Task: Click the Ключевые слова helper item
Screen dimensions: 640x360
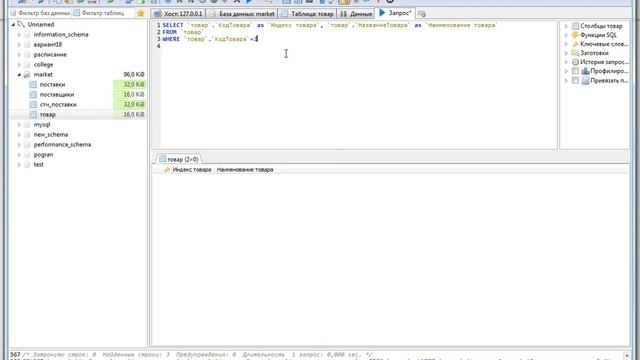Action: point(604,44)
